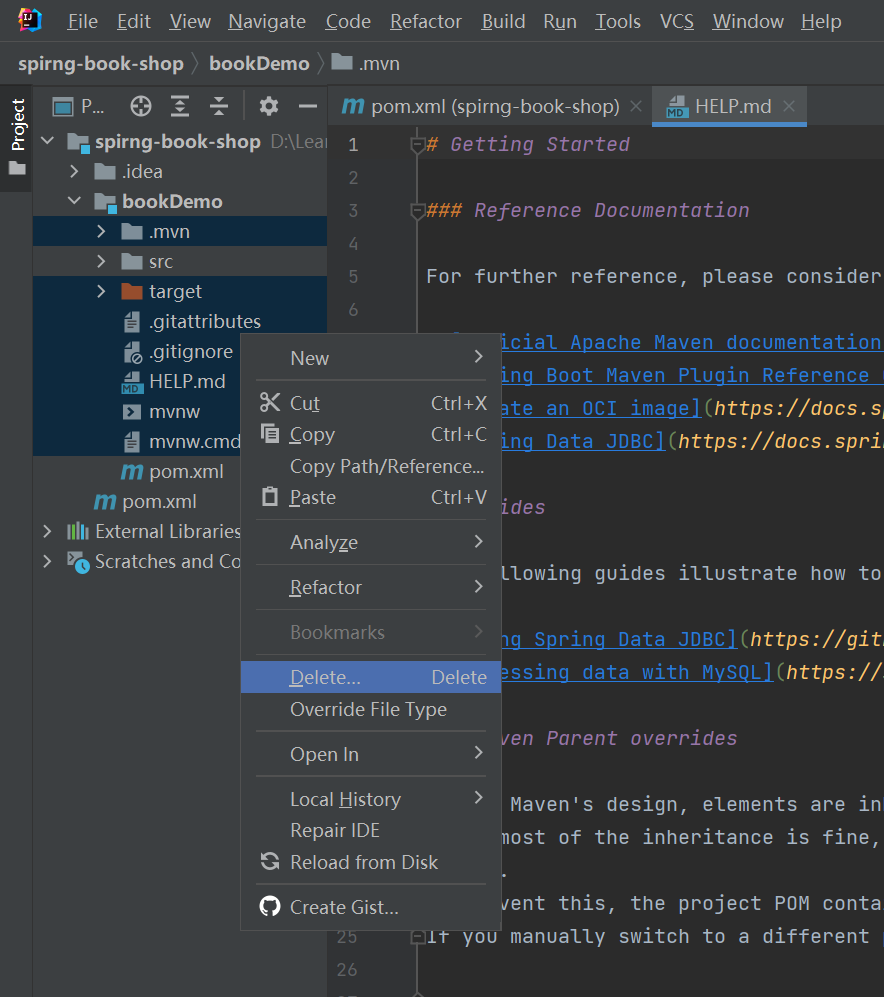
Task: Open the VCS menu
Action: pyautogui.click(x=677, y=21)
